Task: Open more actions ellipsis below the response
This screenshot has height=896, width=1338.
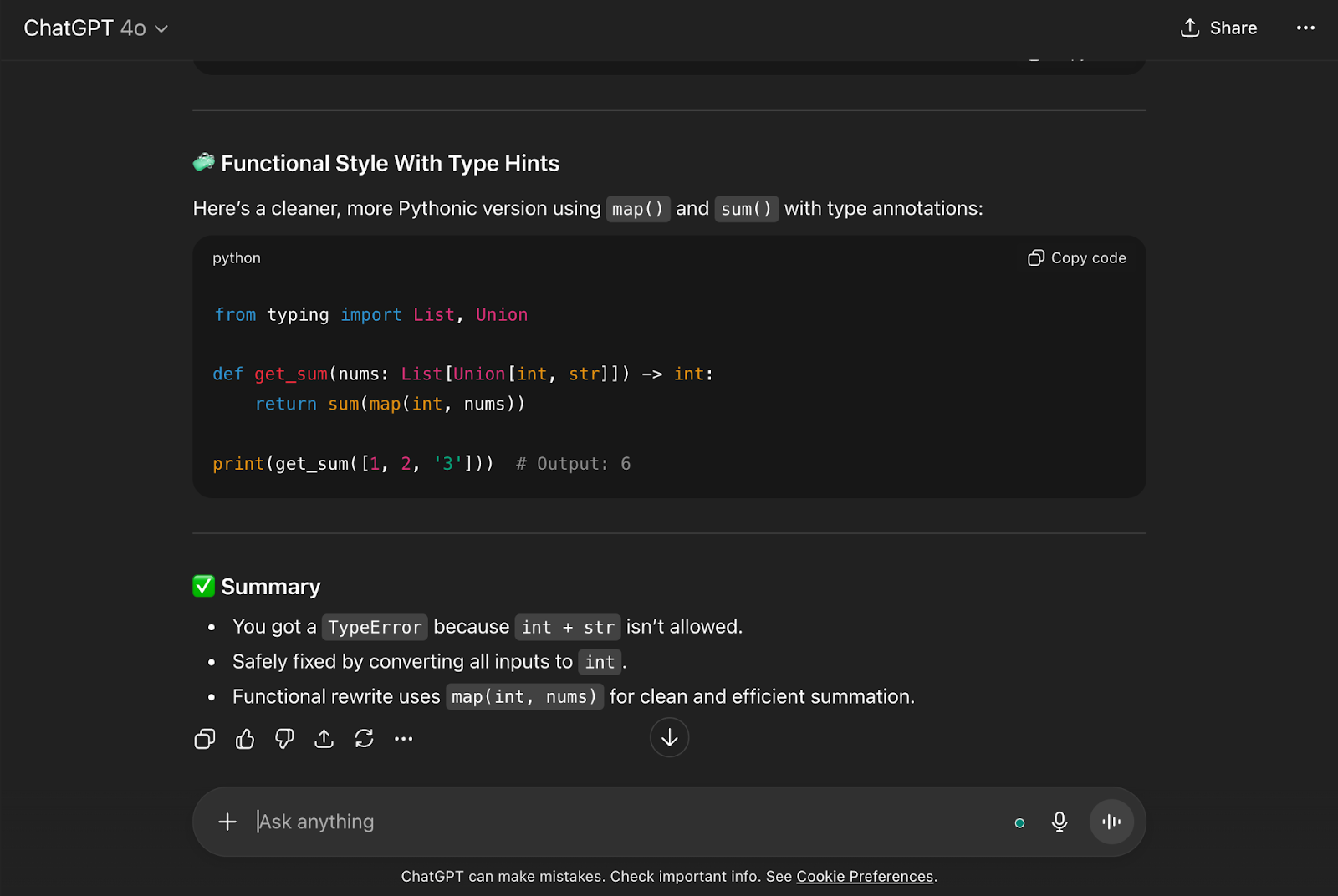Action: (404, 739)
